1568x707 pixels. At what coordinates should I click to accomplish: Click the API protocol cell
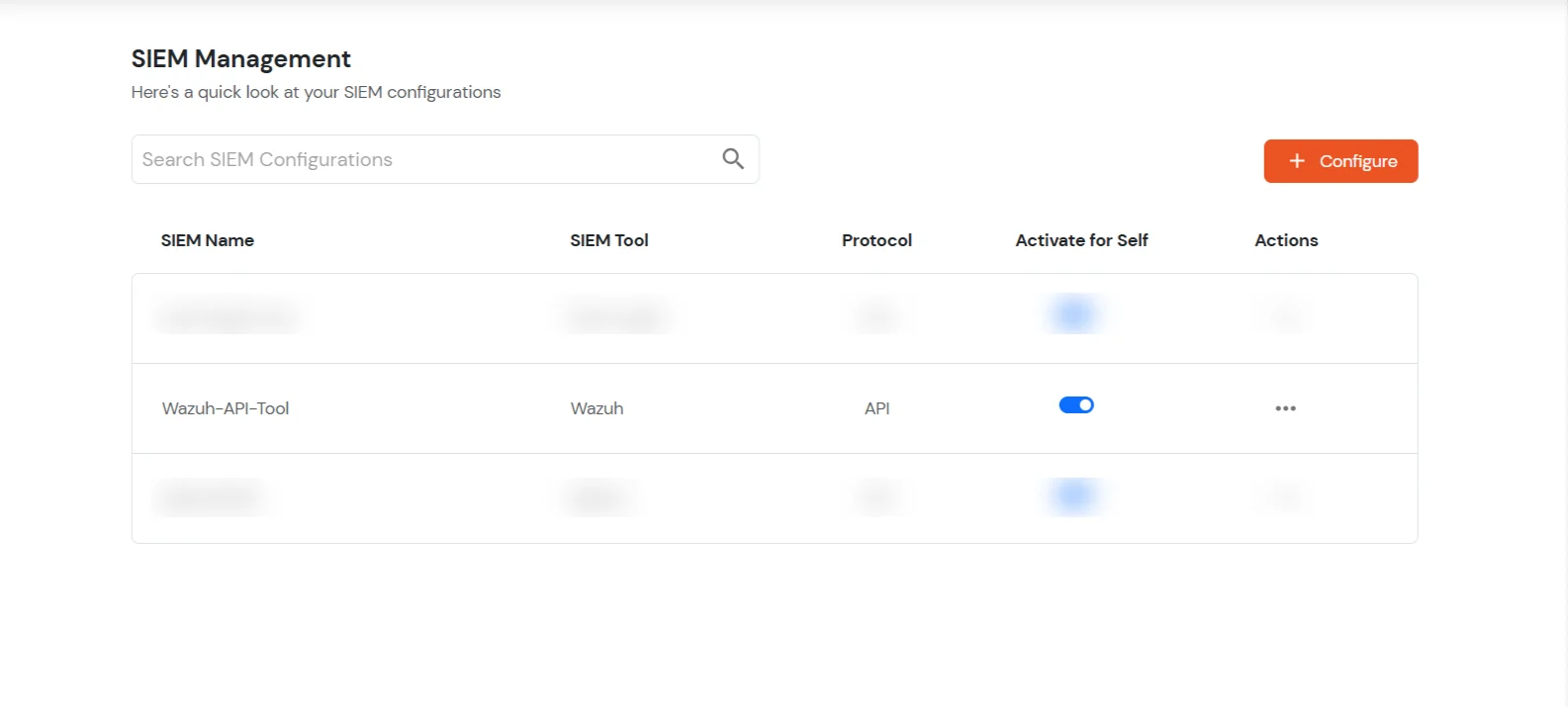876,408
